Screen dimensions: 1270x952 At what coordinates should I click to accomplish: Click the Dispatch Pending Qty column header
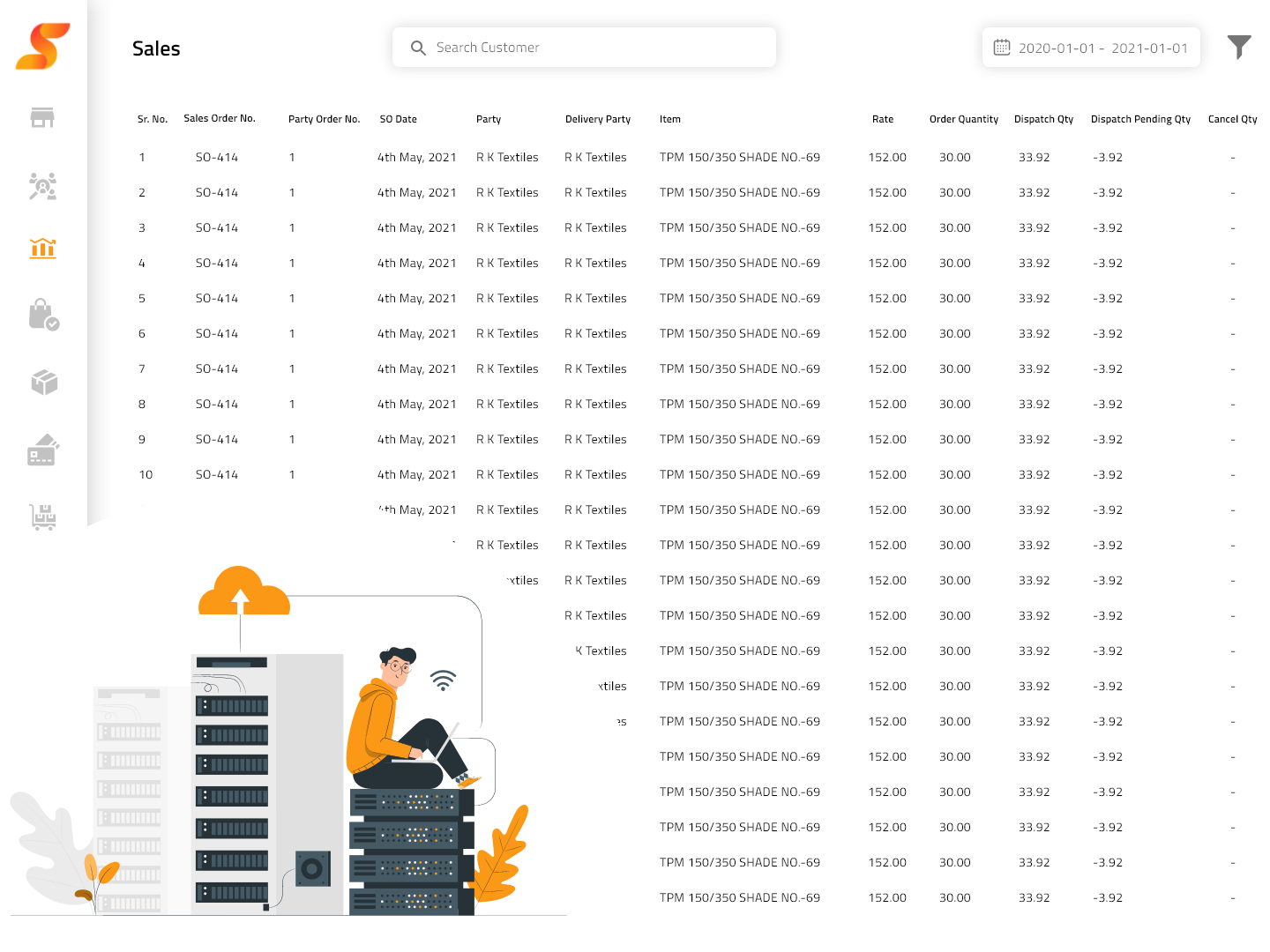pos(1140,118)
